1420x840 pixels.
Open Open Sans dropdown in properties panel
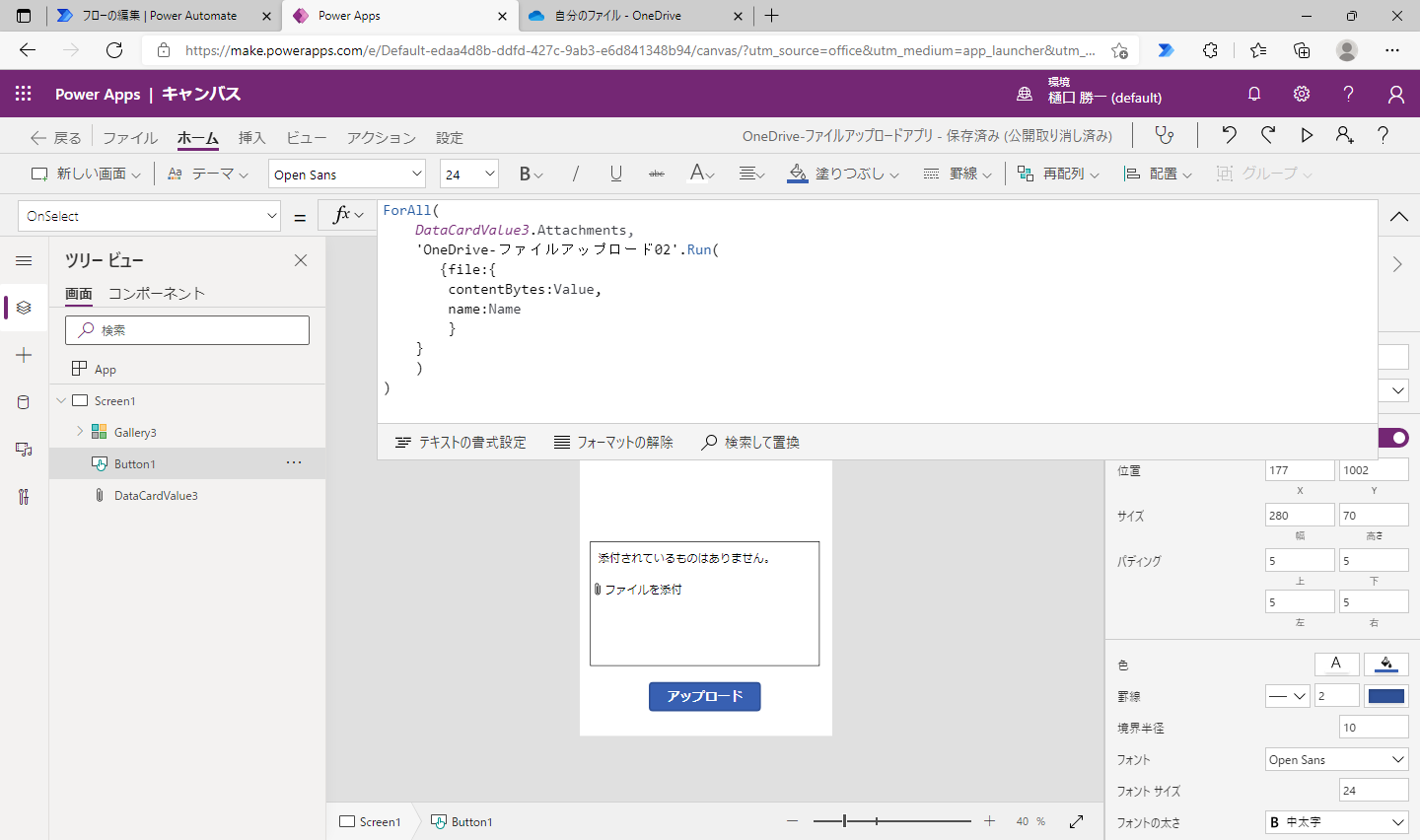[1337, 759]
